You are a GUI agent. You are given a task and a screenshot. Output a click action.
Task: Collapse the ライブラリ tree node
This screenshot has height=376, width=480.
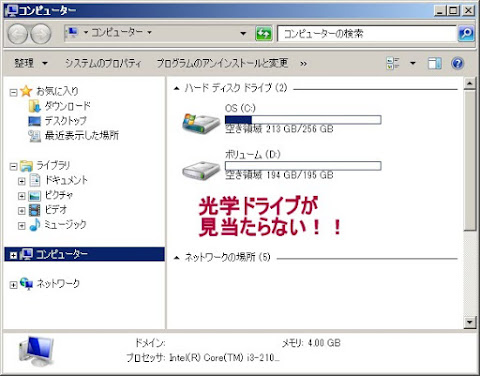coord(13,167)
